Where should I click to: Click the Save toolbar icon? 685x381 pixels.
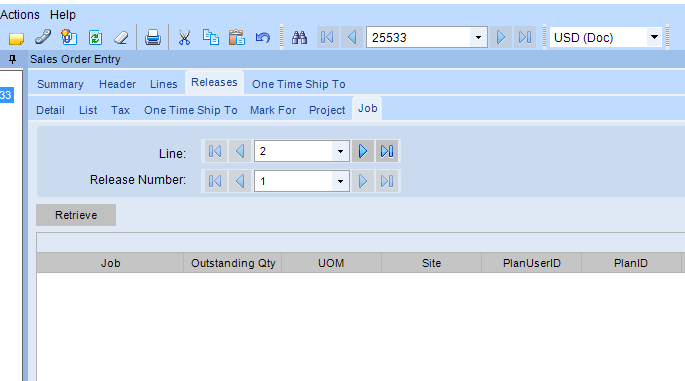69,37
